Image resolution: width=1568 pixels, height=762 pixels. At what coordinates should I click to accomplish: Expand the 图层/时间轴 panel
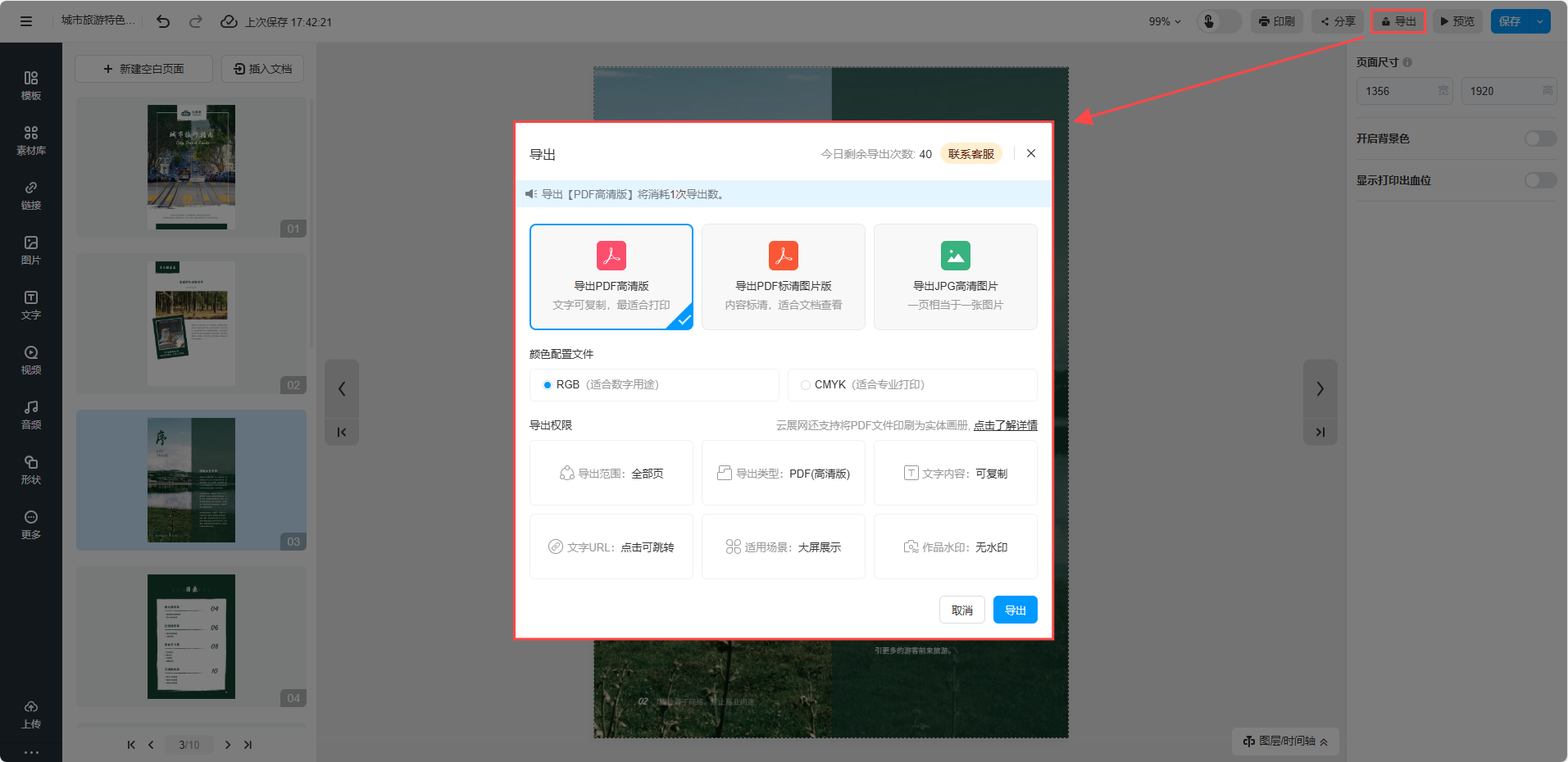[x=1284, y=742]
